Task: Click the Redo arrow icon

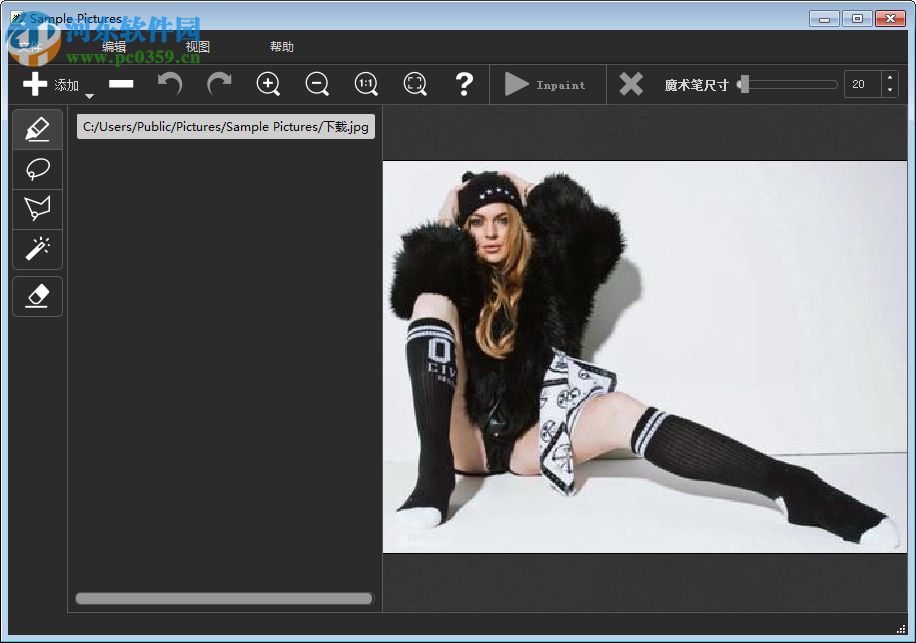Action: click(219, 85)
